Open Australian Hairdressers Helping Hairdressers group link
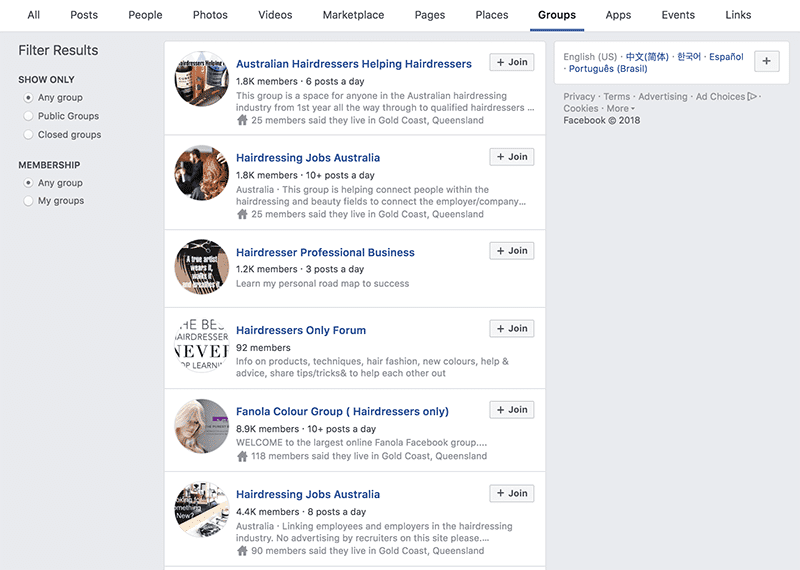This screenshot has width=800, height=570. point(354,64)
